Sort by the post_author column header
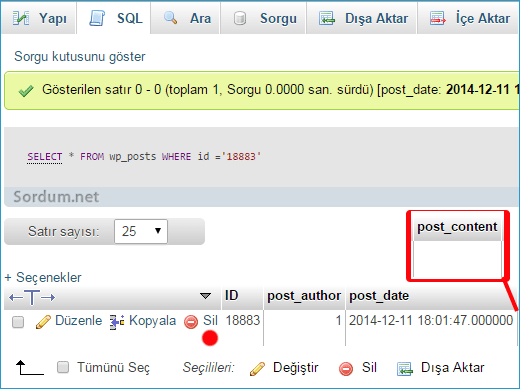This screenshot has width=520, height=389. pos(304,296)
